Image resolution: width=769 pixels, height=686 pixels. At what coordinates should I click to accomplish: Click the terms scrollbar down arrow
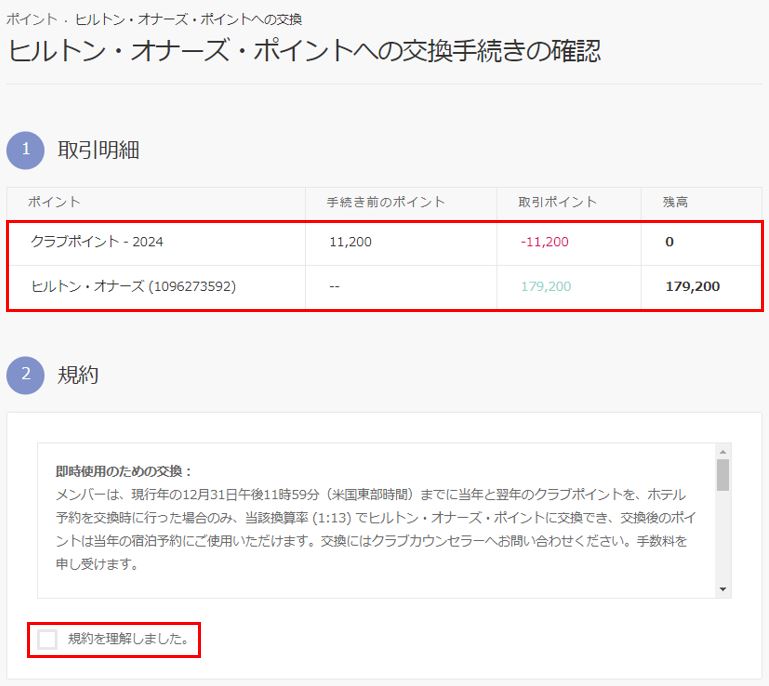(722, 589)
